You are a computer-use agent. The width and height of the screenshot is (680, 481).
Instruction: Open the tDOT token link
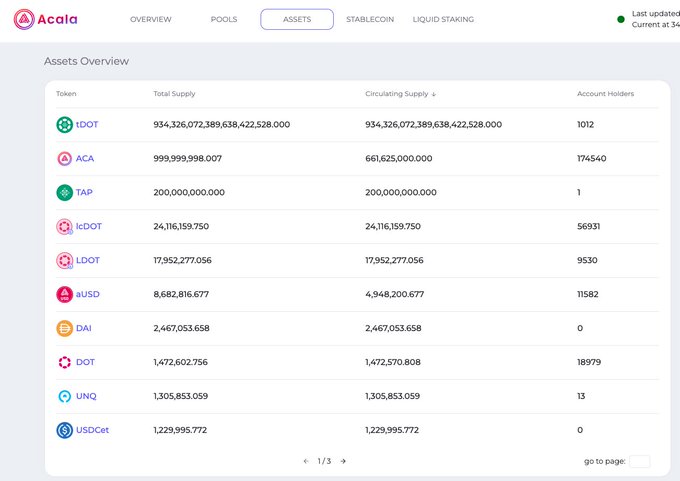click(x=87, y=124)
